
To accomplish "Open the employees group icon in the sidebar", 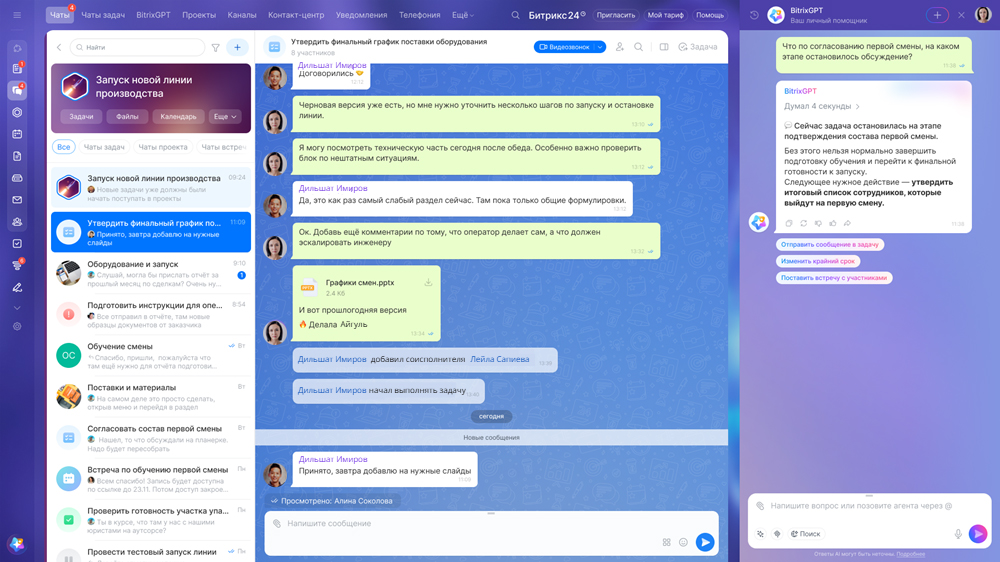I will pyautogui.click(x=17, y=221).
